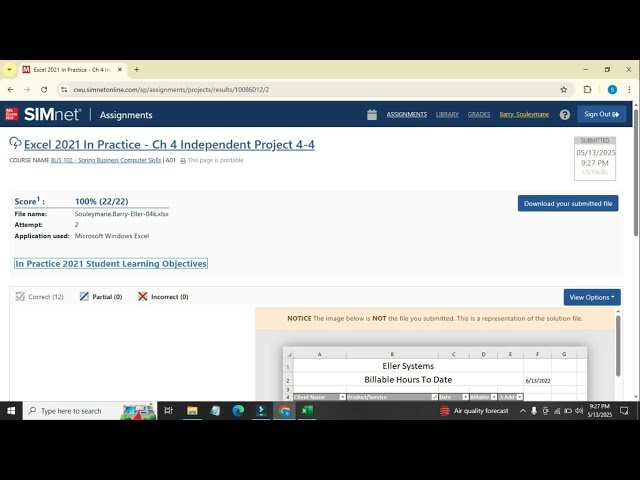Open the tab search dropdown arrow
The width and height of the screenshot is (640, 480).
click(9, 70)
